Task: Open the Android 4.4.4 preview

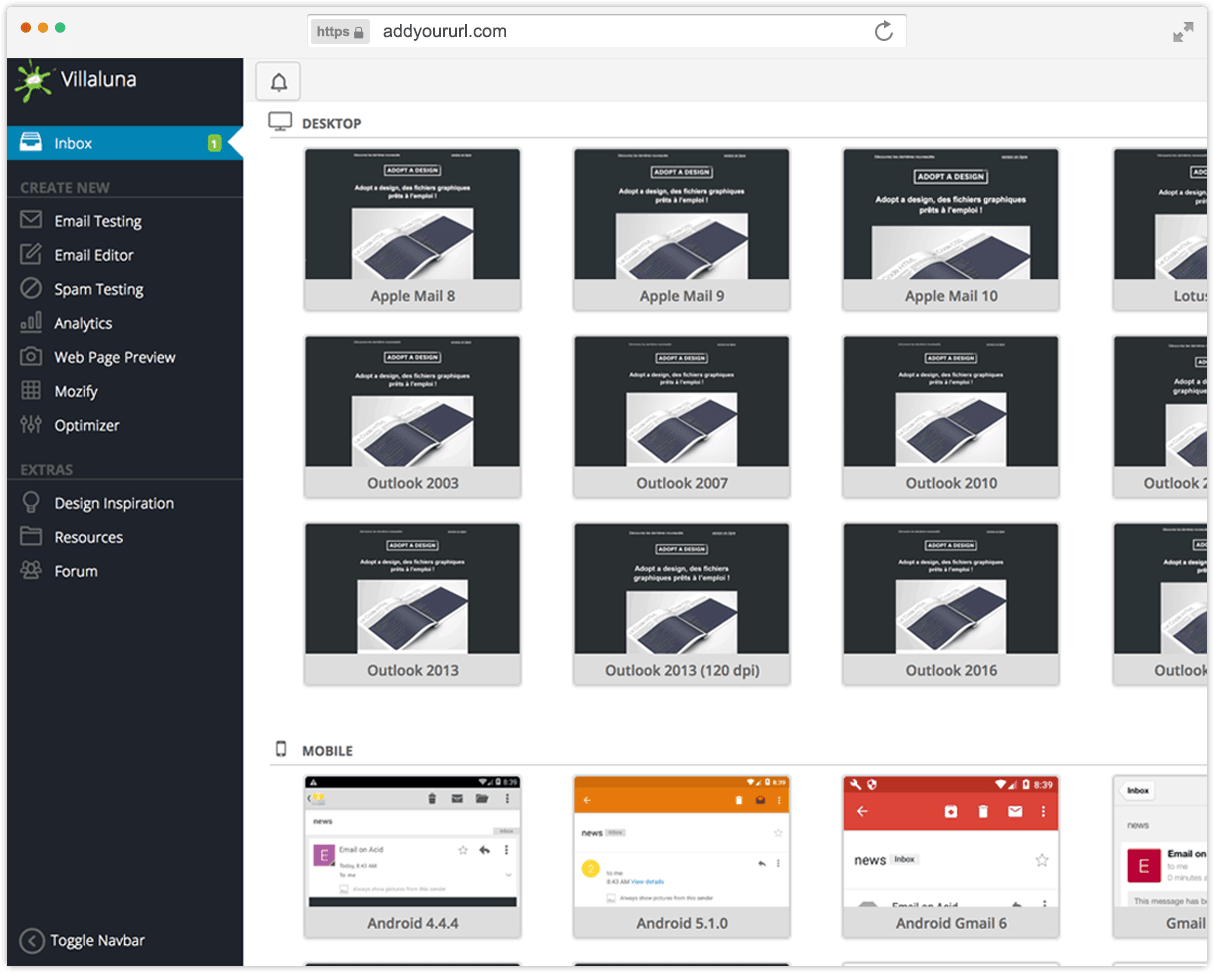Action: tap(413, 857)
